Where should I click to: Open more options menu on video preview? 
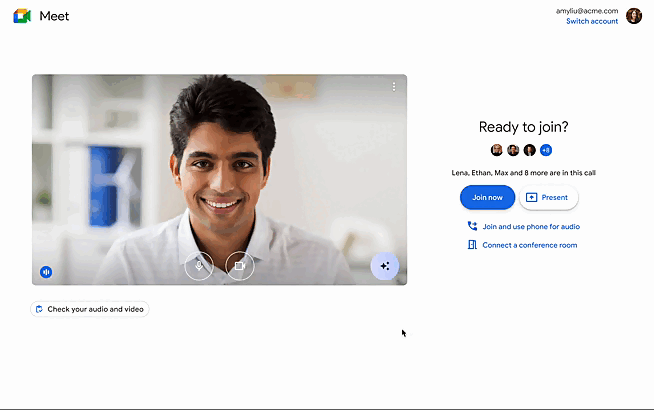coord(394,87)
